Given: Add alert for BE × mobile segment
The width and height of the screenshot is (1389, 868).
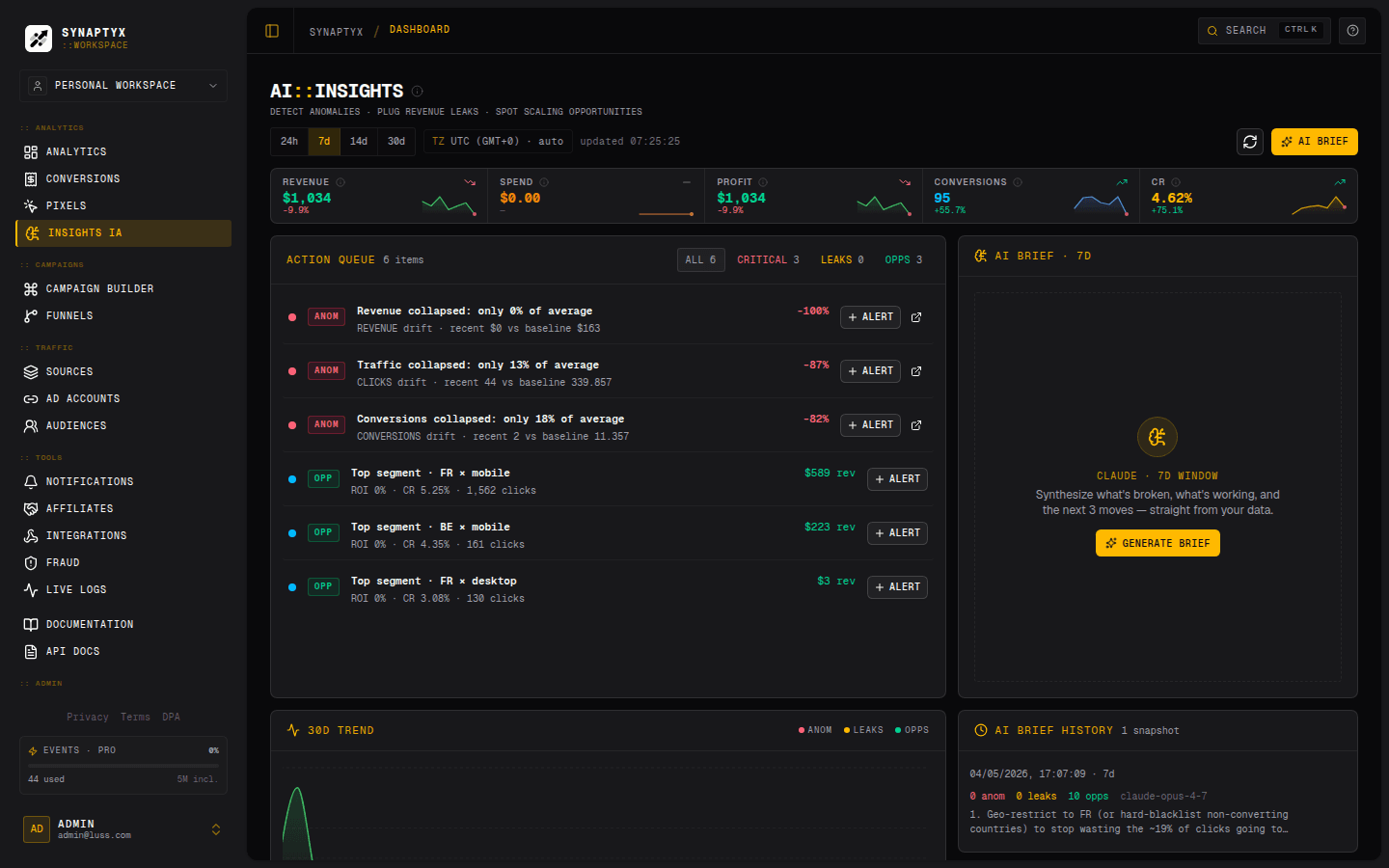Looking at the screenshot, I should [897, 533].
